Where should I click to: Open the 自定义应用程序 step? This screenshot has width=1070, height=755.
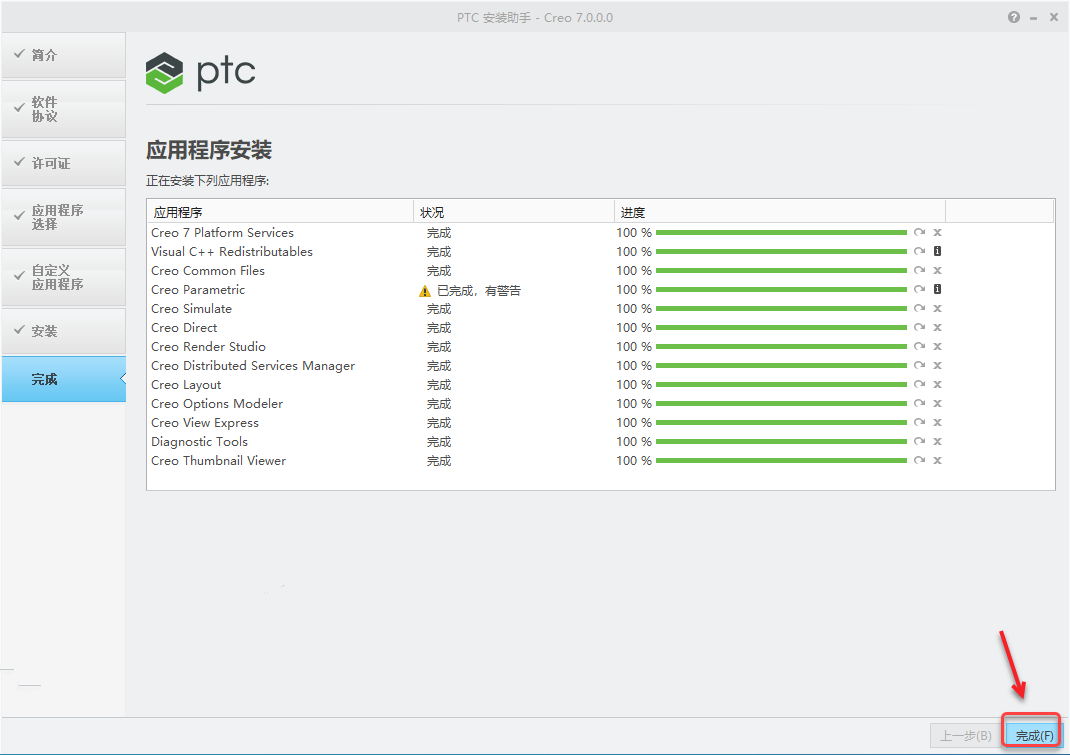coord(63,277)
